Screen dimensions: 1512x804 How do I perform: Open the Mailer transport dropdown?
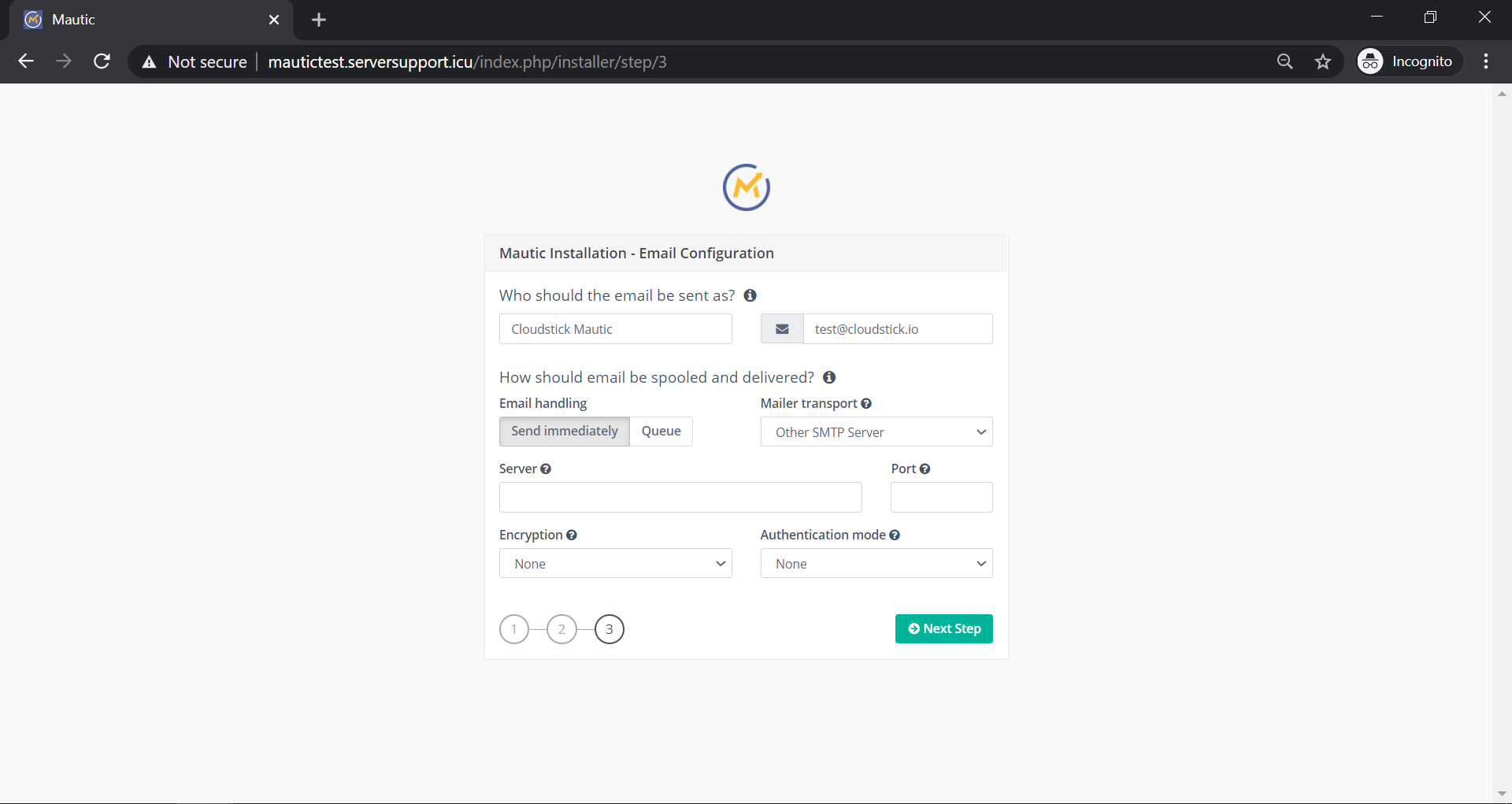(x=876, y=432)
